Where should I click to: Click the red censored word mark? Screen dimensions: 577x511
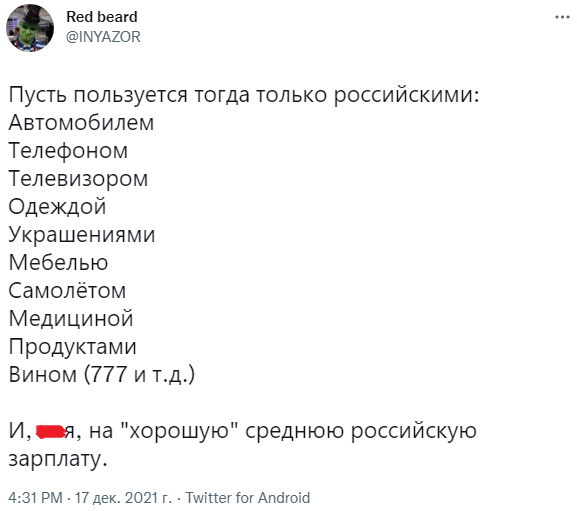point(50,432)
